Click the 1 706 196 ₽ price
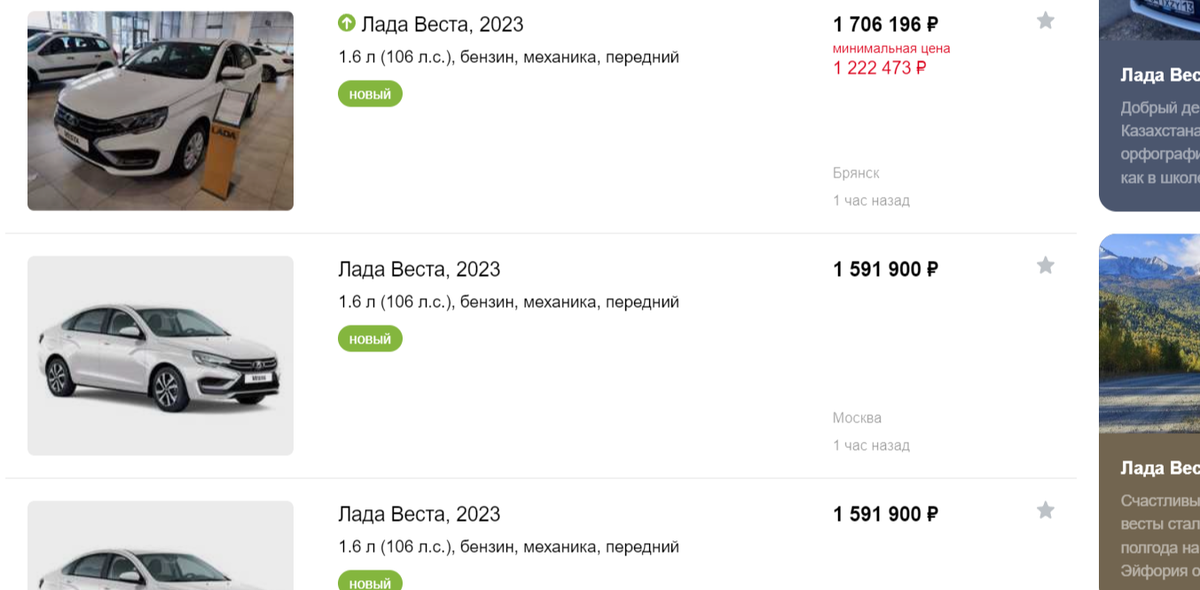The height and width of the screenshot is (590, 1200). (x=885, y=24)
